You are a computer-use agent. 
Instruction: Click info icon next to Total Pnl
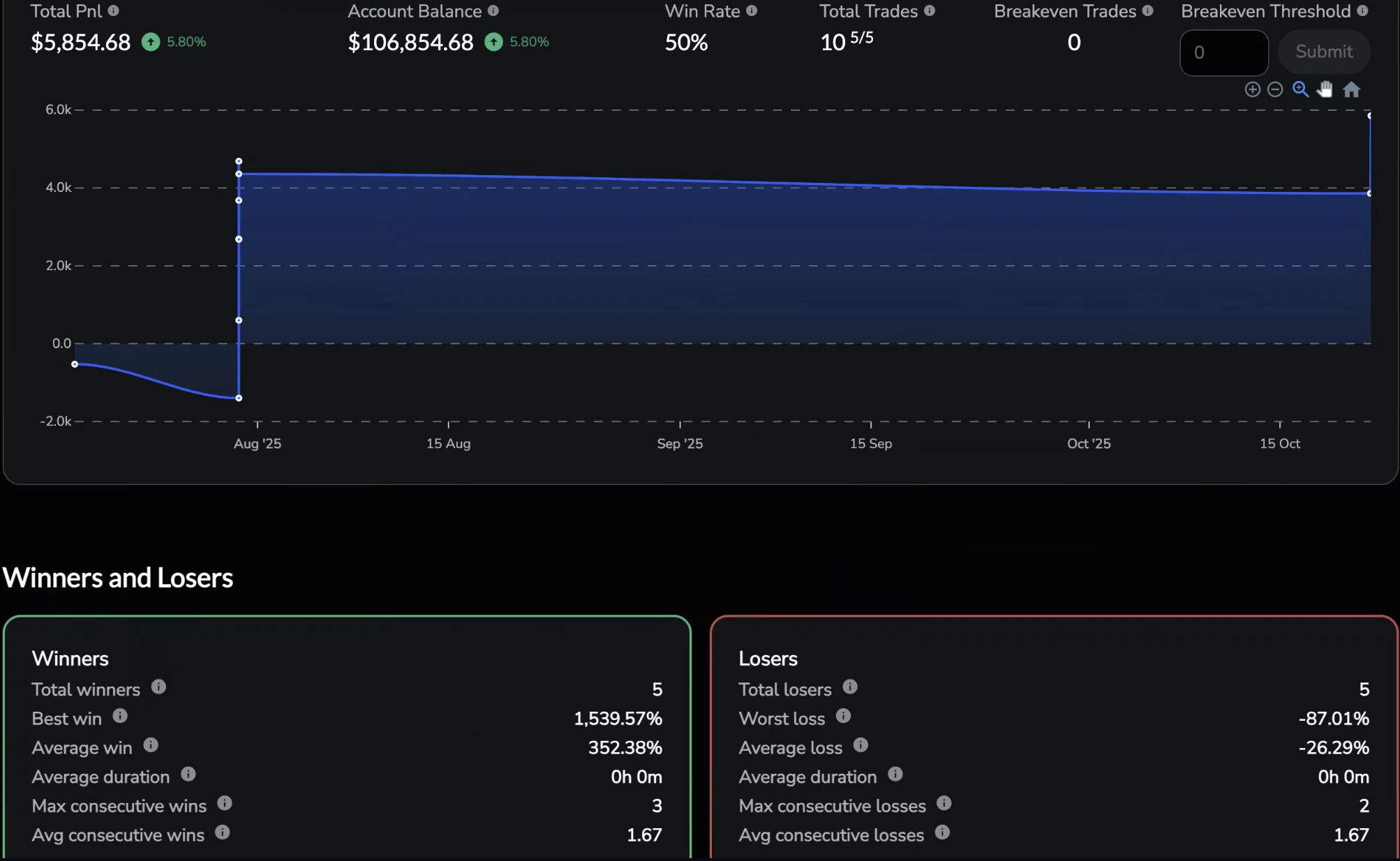(x=113, y=11)
